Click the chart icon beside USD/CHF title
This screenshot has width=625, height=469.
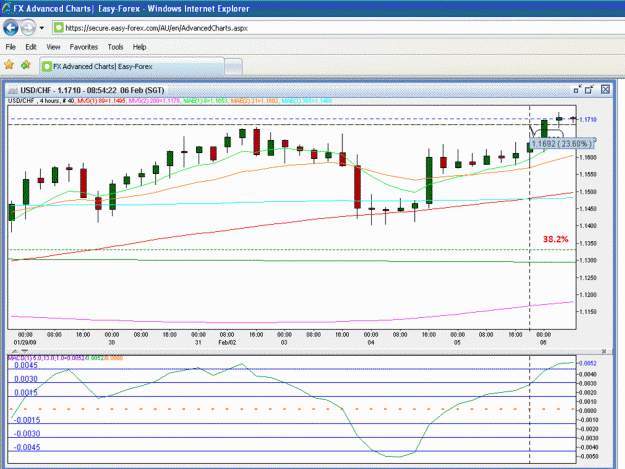tap(13, 90)
